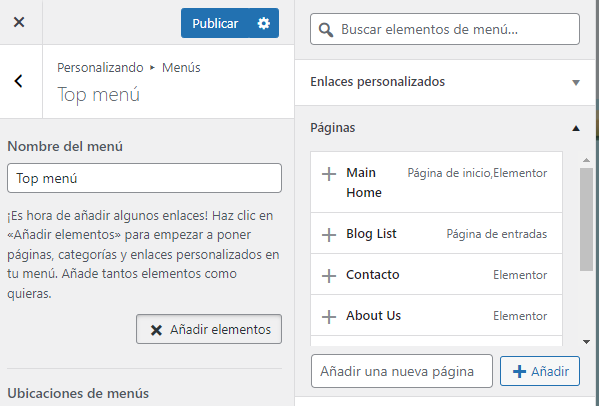Viewport: 599px width, 406px height.
Task: Click the Publicar button
Action: 215,23
